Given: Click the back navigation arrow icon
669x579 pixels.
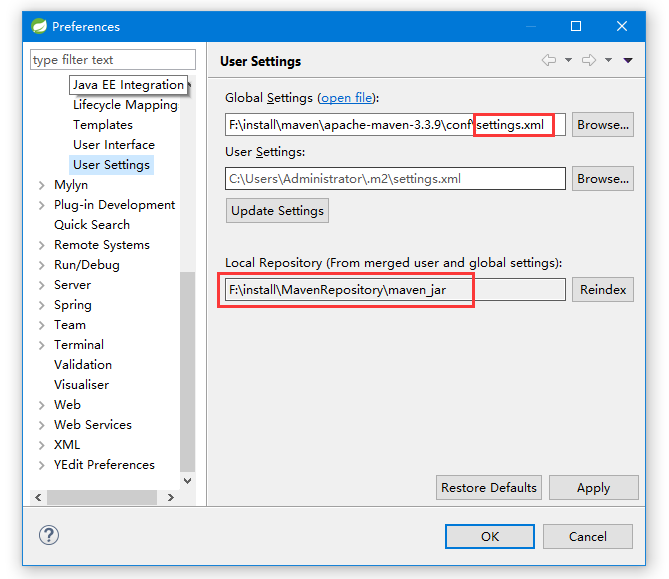Looking at the screenshot, I should tap(549, 60).
